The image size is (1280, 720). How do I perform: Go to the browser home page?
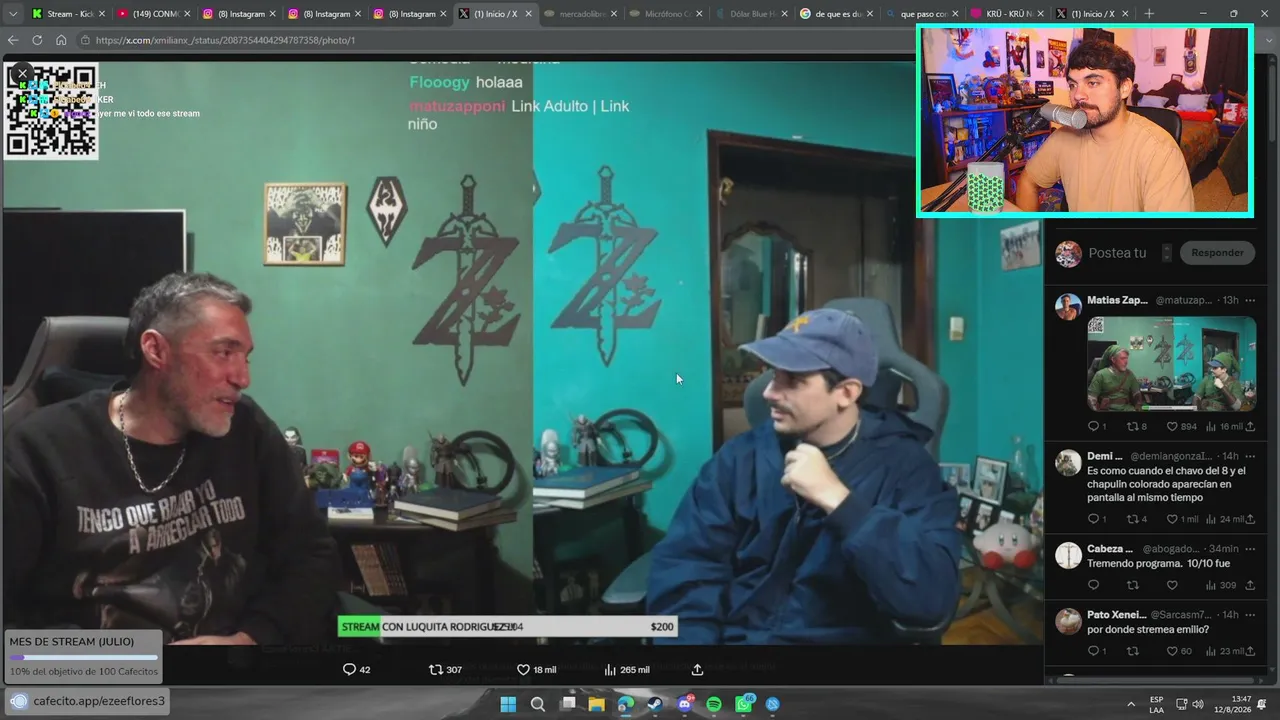point(61,40)
